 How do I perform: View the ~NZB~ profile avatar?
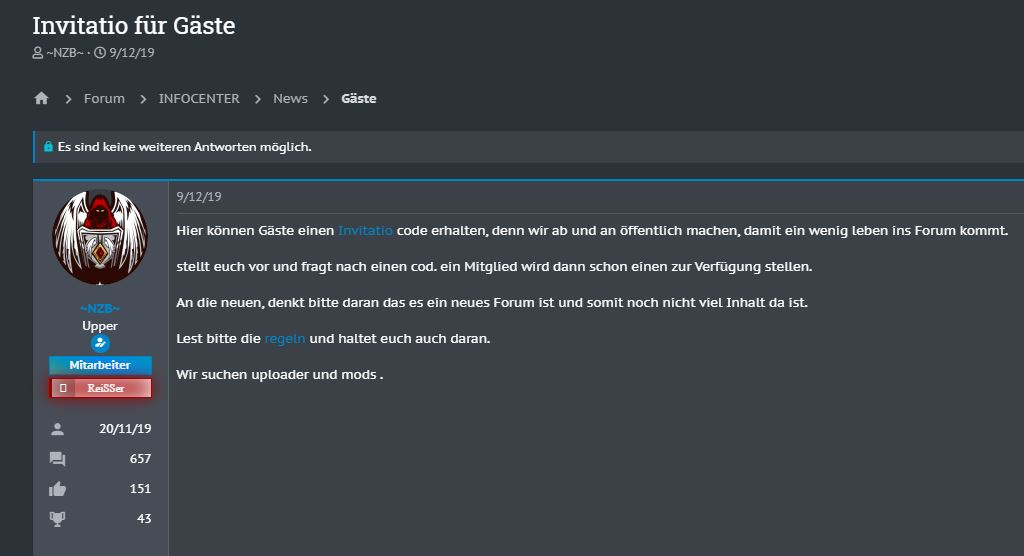point(100,237)
